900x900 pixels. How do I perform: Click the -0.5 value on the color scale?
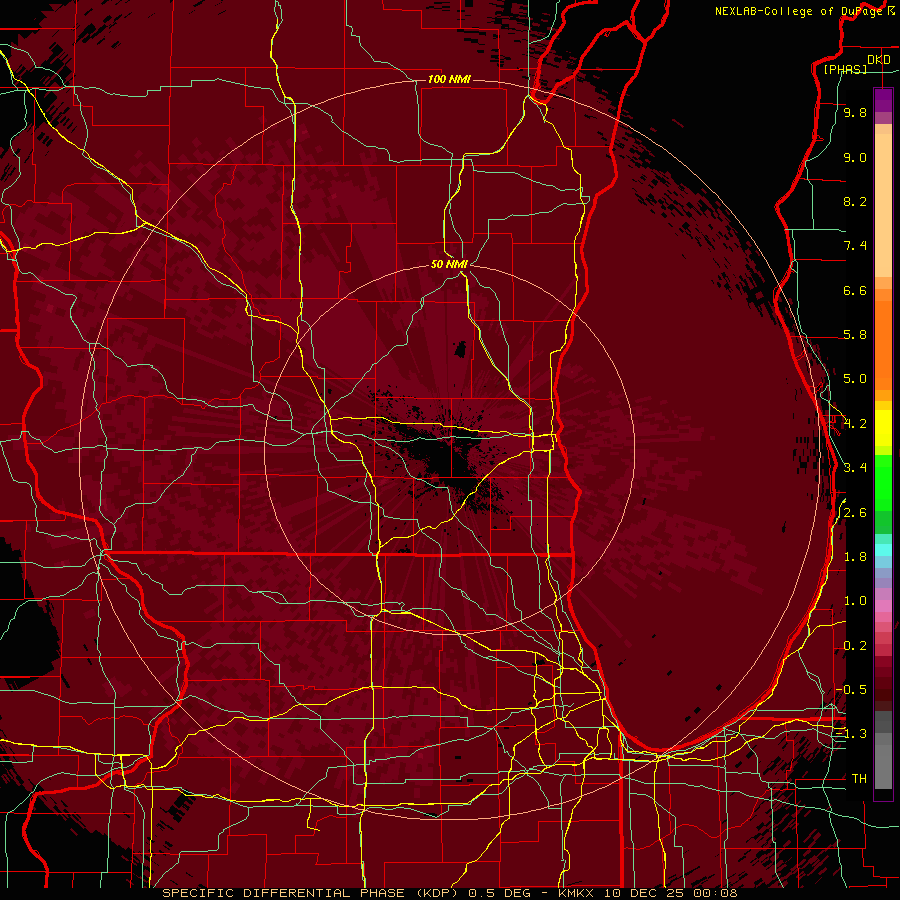[x=852, y=689]
